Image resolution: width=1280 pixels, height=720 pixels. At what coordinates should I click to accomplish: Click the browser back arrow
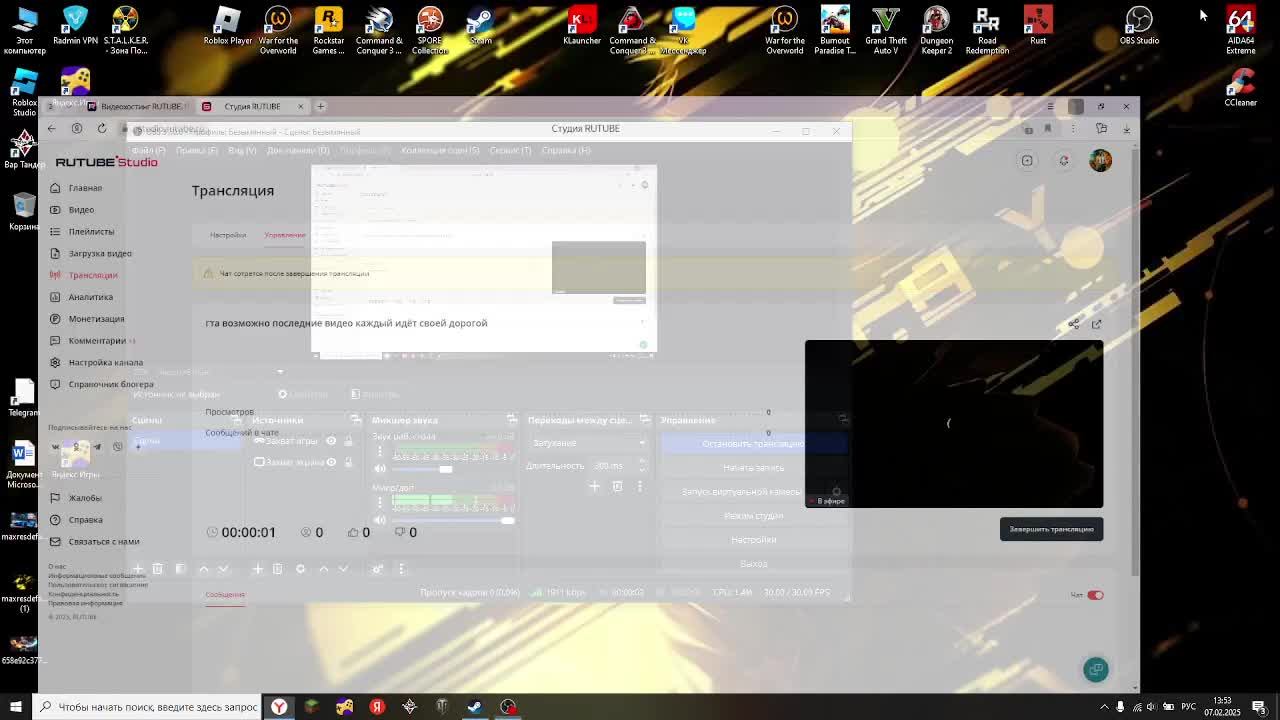[52, 128]
